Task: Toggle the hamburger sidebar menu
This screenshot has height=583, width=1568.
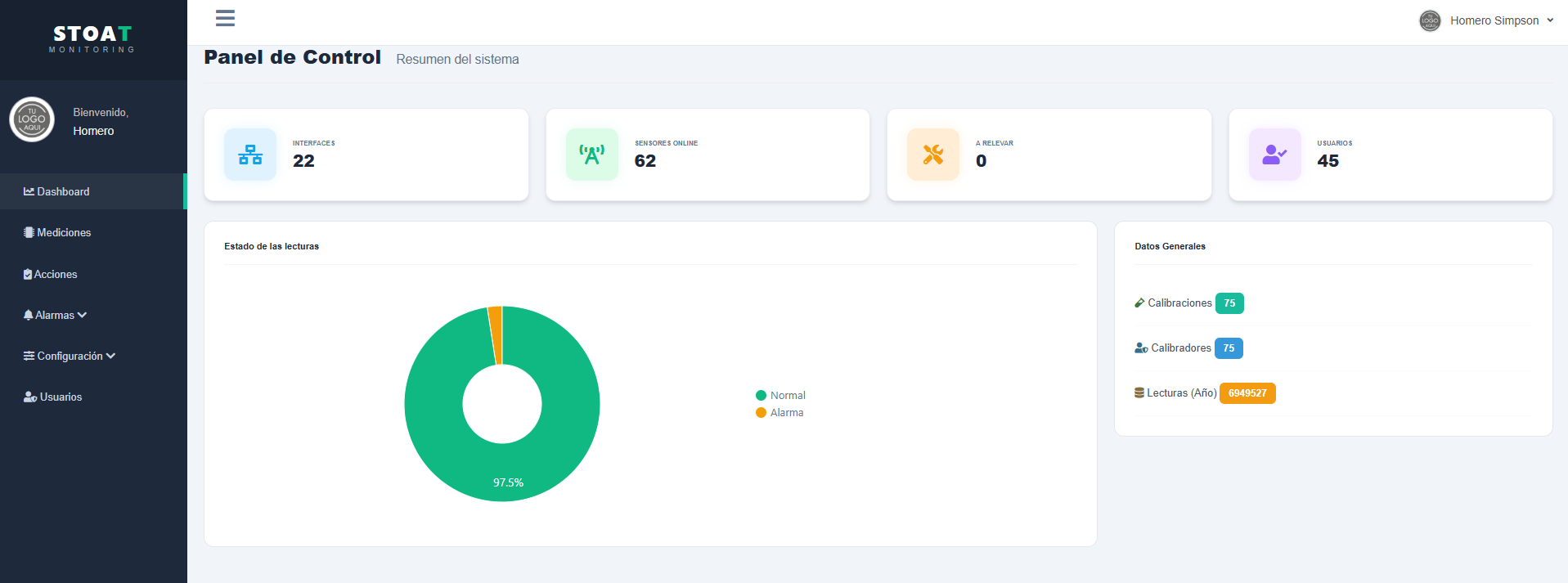Action: (x=225, y=18)
